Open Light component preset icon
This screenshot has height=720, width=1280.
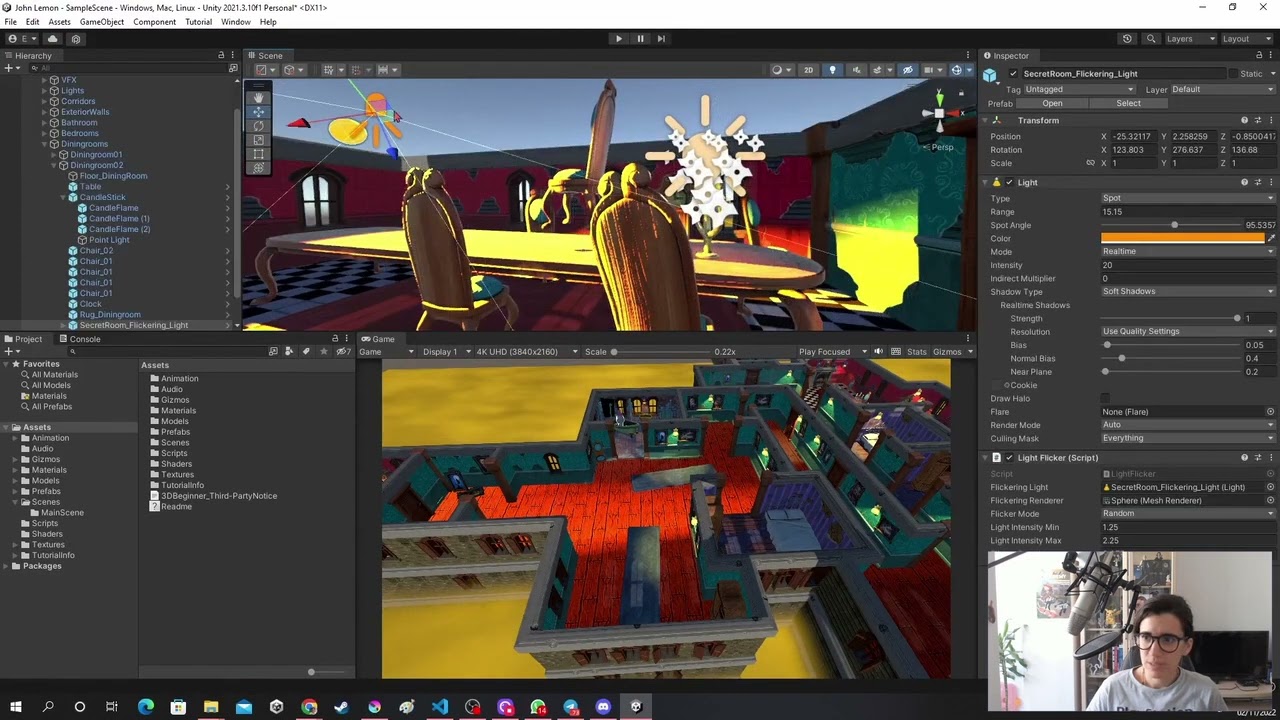click(x=1258, y=183)
